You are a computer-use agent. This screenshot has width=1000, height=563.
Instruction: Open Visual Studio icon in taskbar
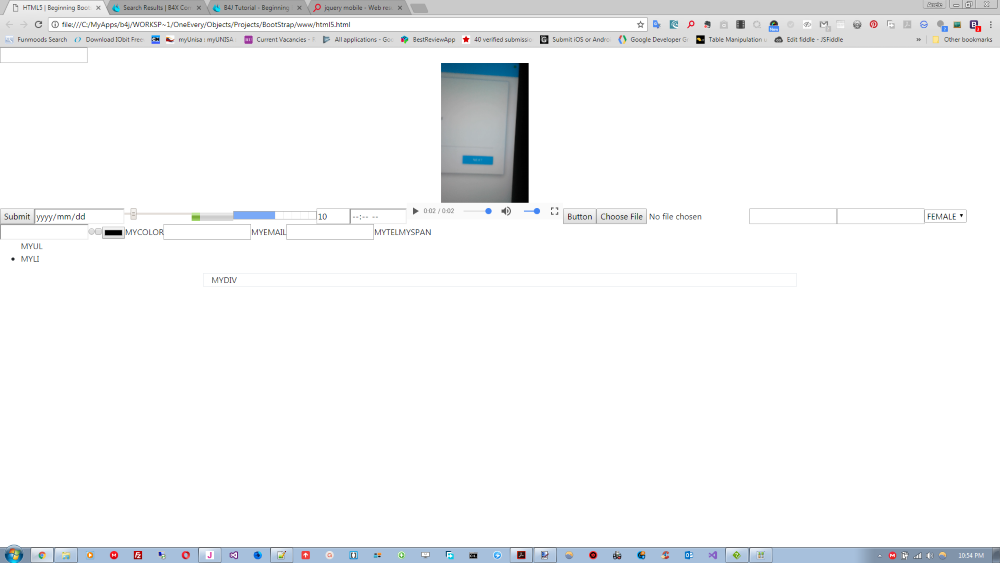[x=233, y=555]
